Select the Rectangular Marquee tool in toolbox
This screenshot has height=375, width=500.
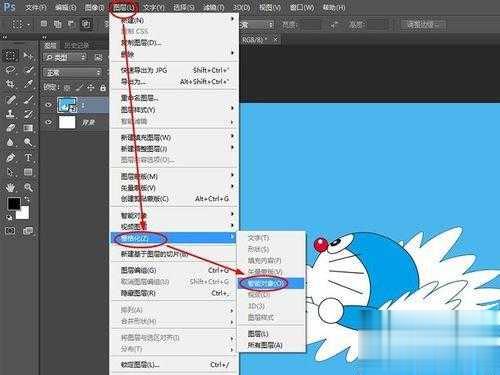click(x=10, y=55)
